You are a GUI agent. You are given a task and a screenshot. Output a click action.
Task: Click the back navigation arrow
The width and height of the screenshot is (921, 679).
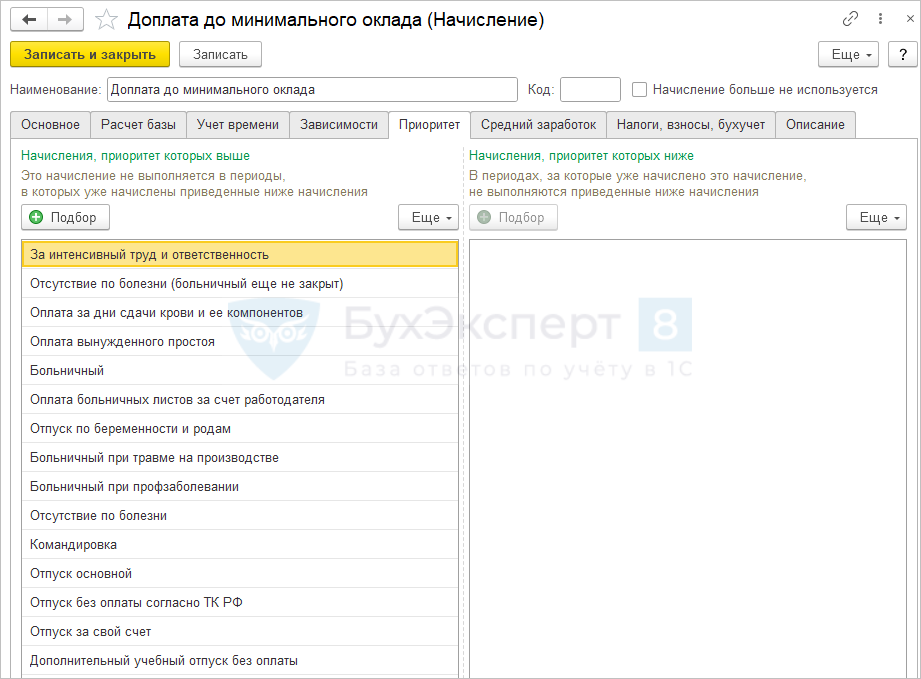(29, 20)
